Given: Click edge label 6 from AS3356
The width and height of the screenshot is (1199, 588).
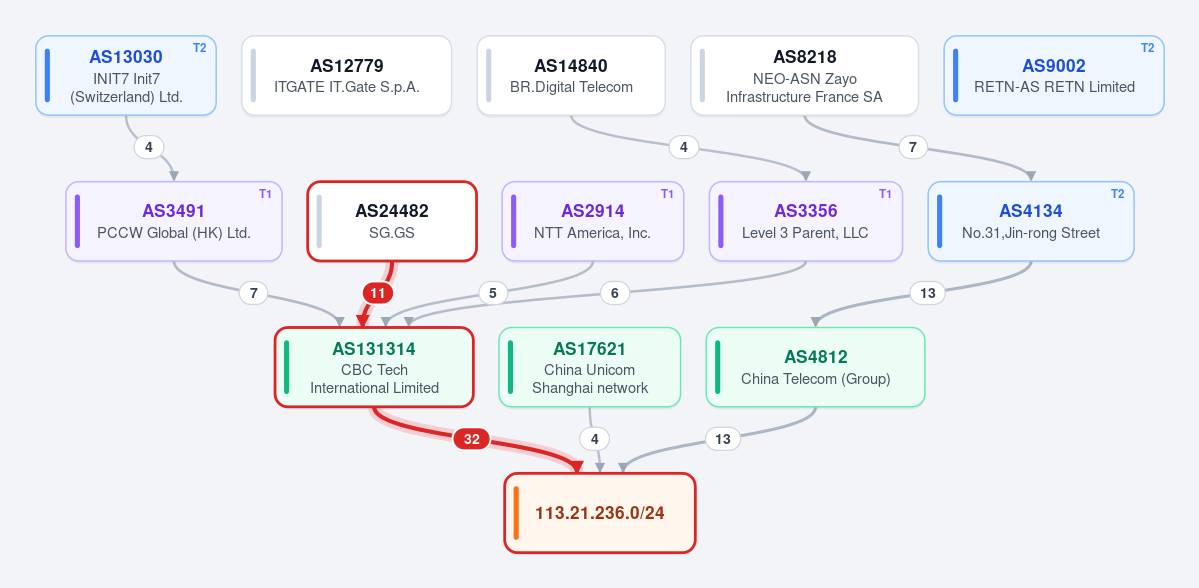Looking at the screenshot, I should 615,293.
